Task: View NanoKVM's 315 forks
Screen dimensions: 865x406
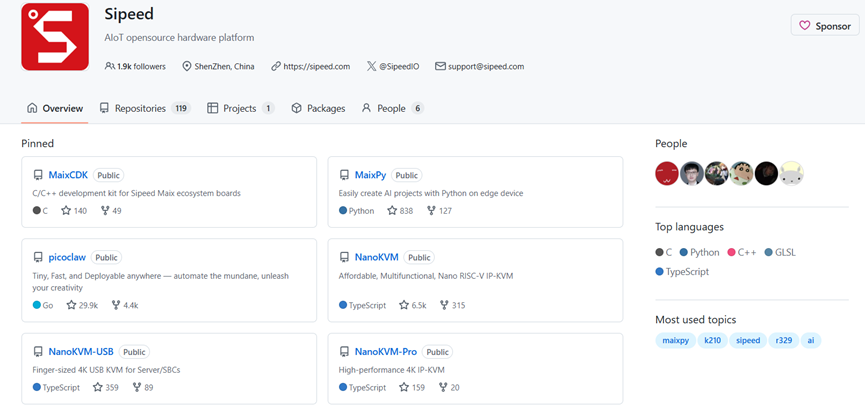Action: click(x=452, y=305)
